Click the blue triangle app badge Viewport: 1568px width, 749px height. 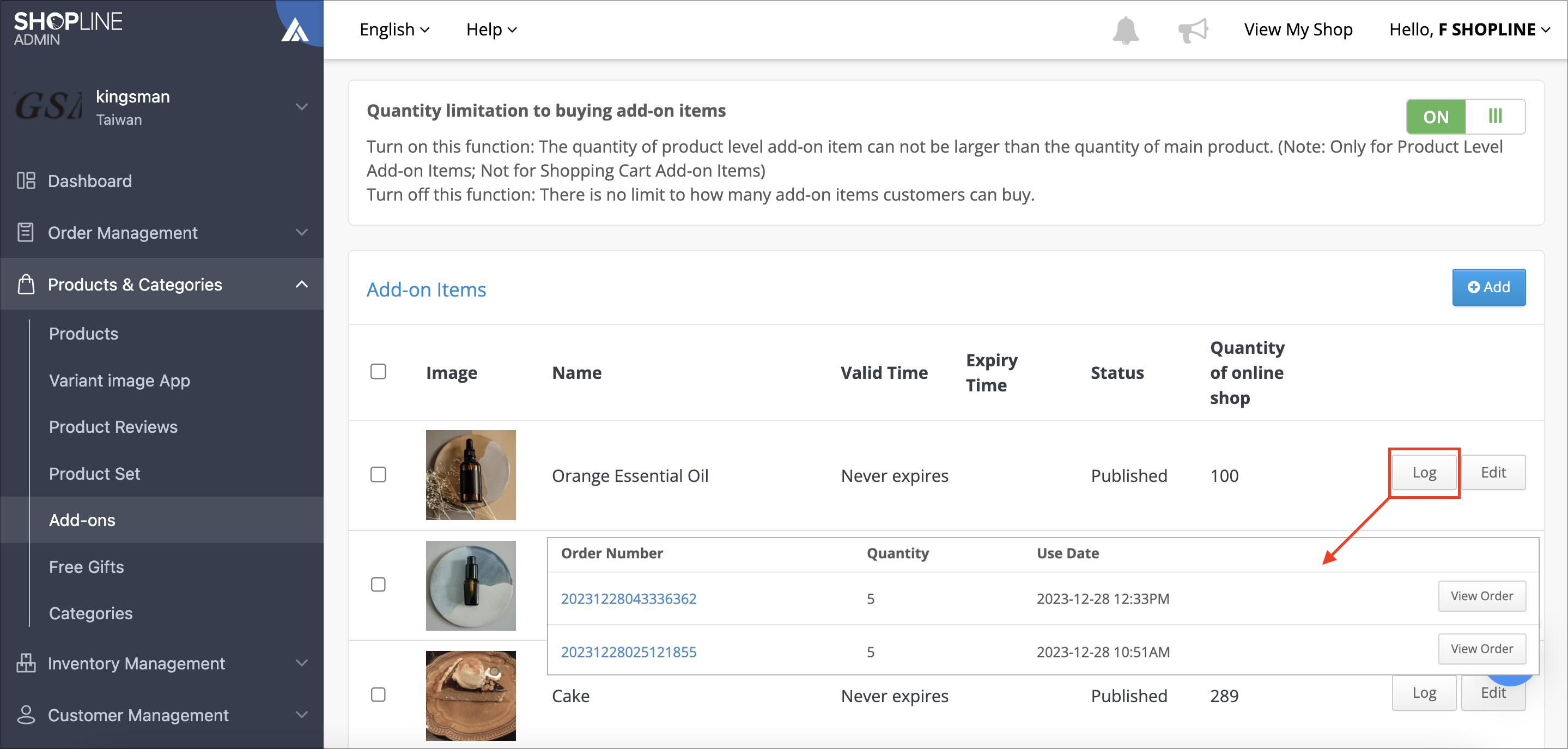pos(295,29)
